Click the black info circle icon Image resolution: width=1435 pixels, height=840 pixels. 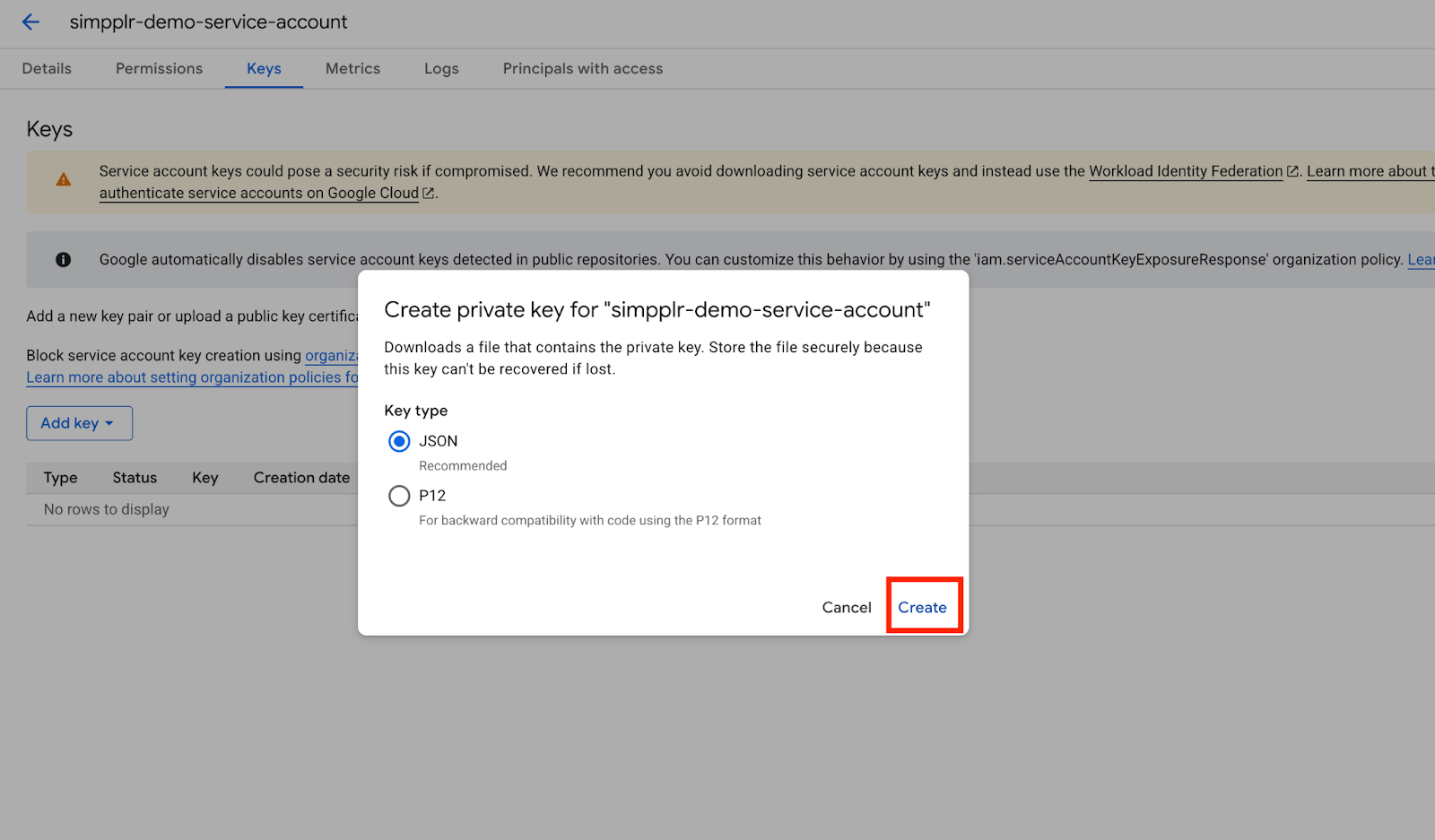[x=63, y=260]
